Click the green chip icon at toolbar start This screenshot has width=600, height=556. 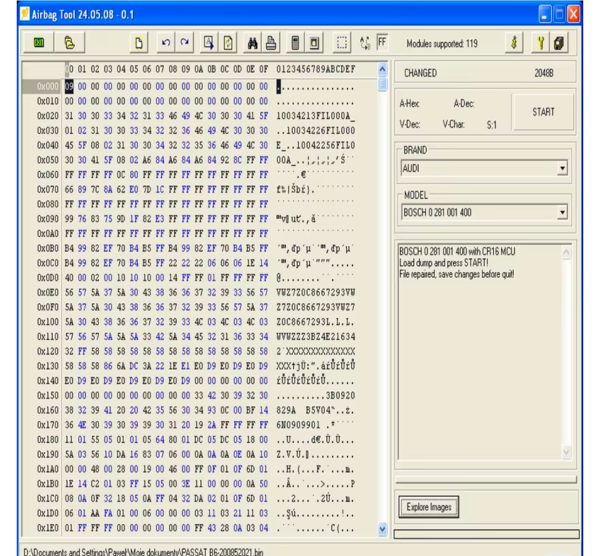pos(39,44)
